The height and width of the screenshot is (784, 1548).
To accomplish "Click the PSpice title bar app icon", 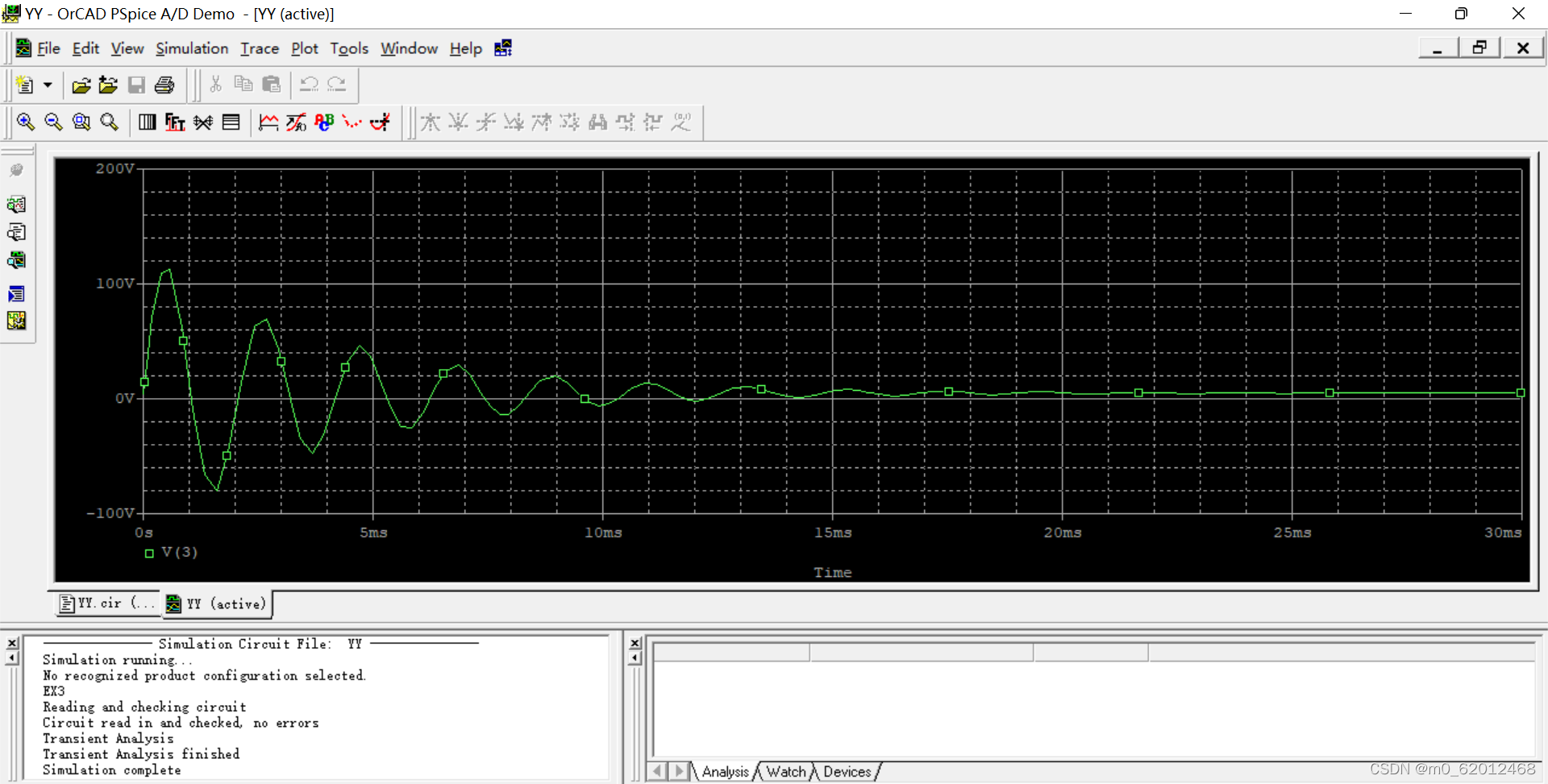I will 11,13.
